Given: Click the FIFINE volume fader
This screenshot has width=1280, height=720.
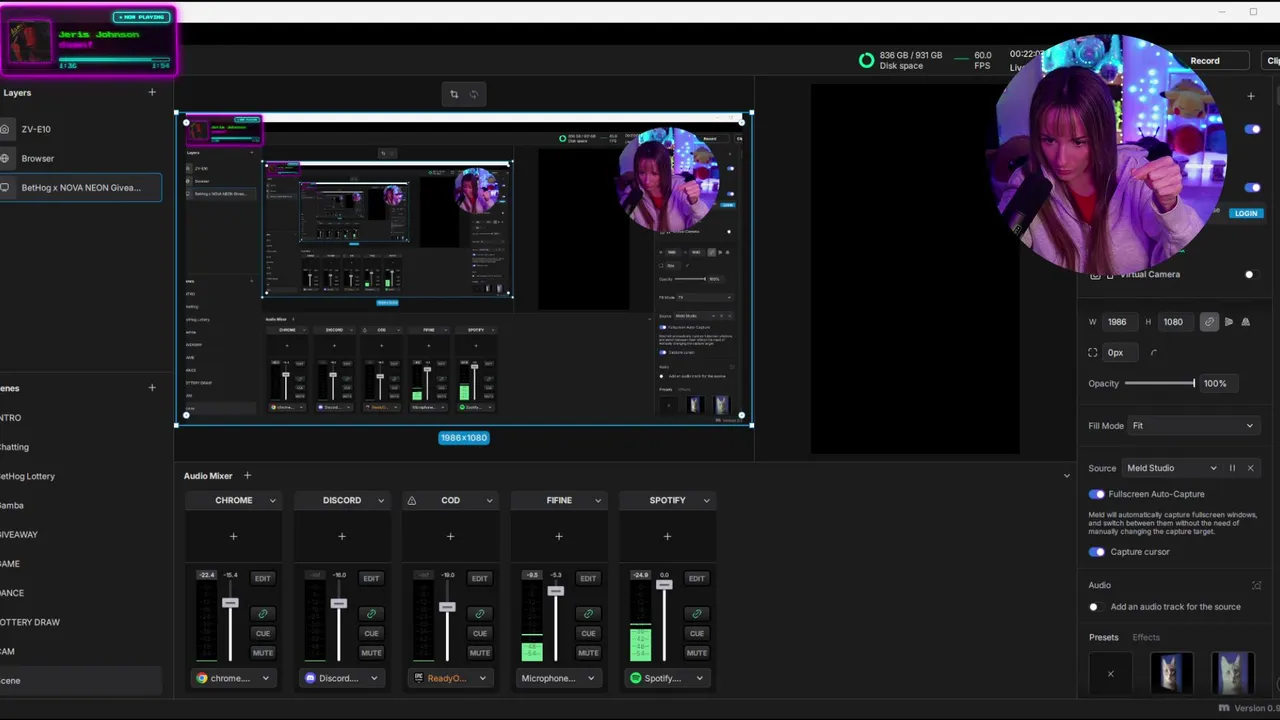Looking at the screenshot, I should [x=555, y=591].
